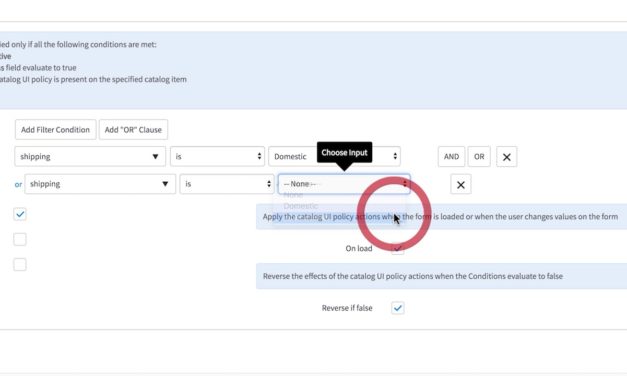The width and height of the screenshot is (627, 376).
Task: Toggle the lowest unchecked checkbox on the left
Action: pyautogui.click(x=20, y=264)
